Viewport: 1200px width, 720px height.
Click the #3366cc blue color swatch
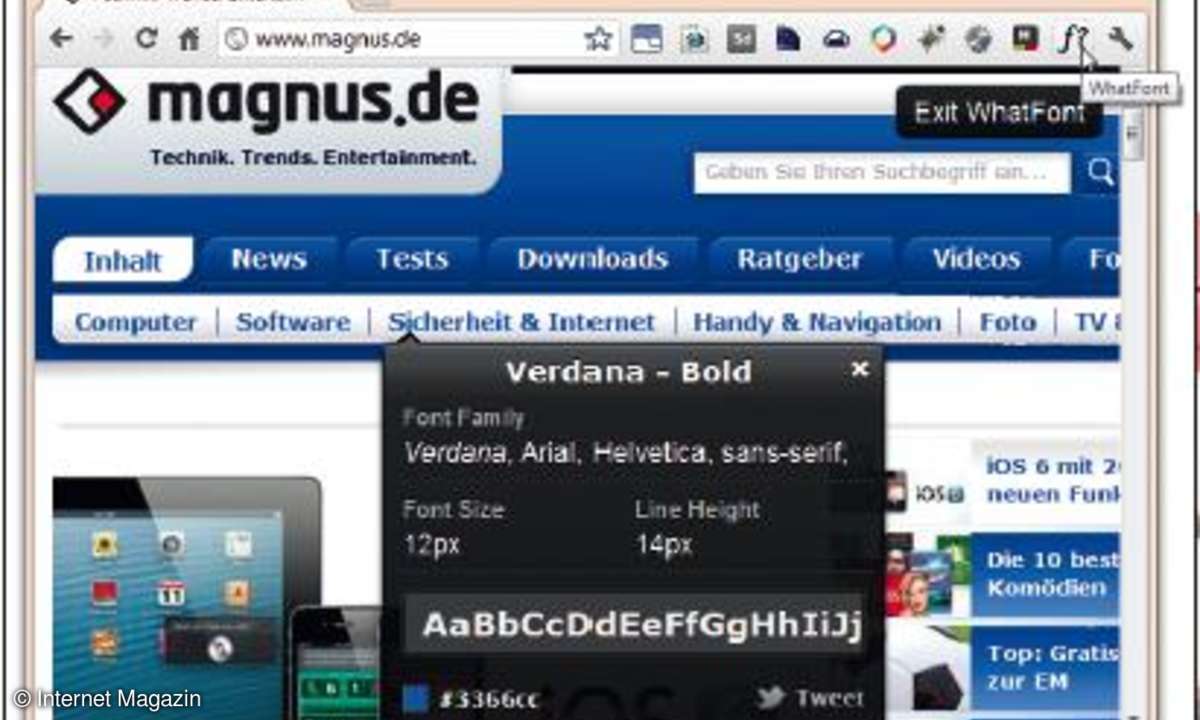click(415, 699)
